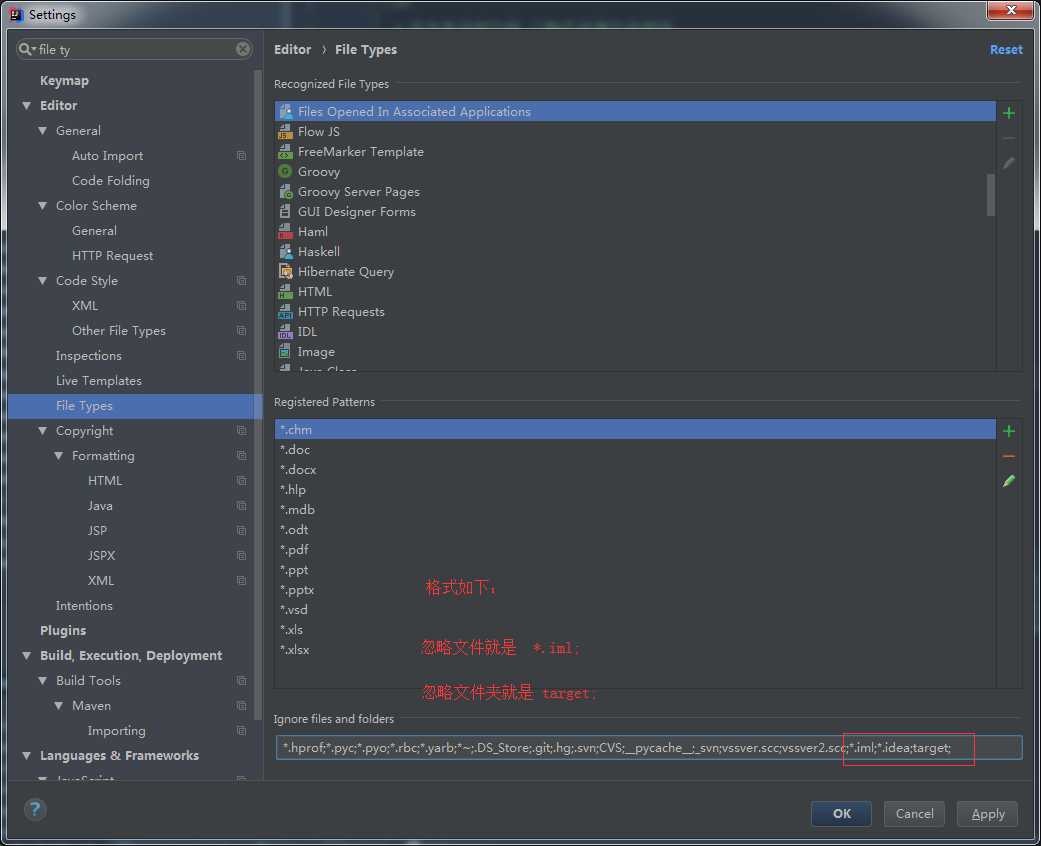Select Files Opened In Associated Applications
1041x846 pixels.
tap(635, 112)
